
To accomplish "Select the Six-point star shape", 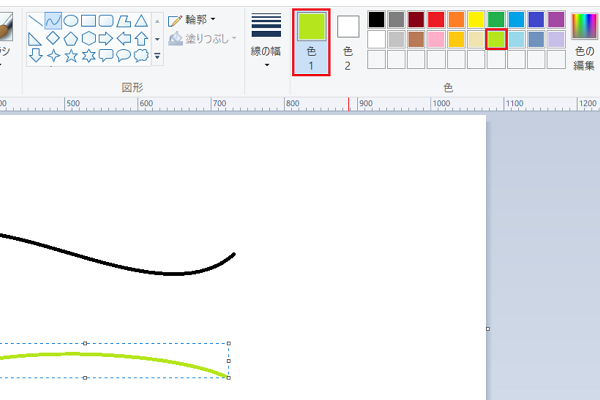I will click(88, 56).
